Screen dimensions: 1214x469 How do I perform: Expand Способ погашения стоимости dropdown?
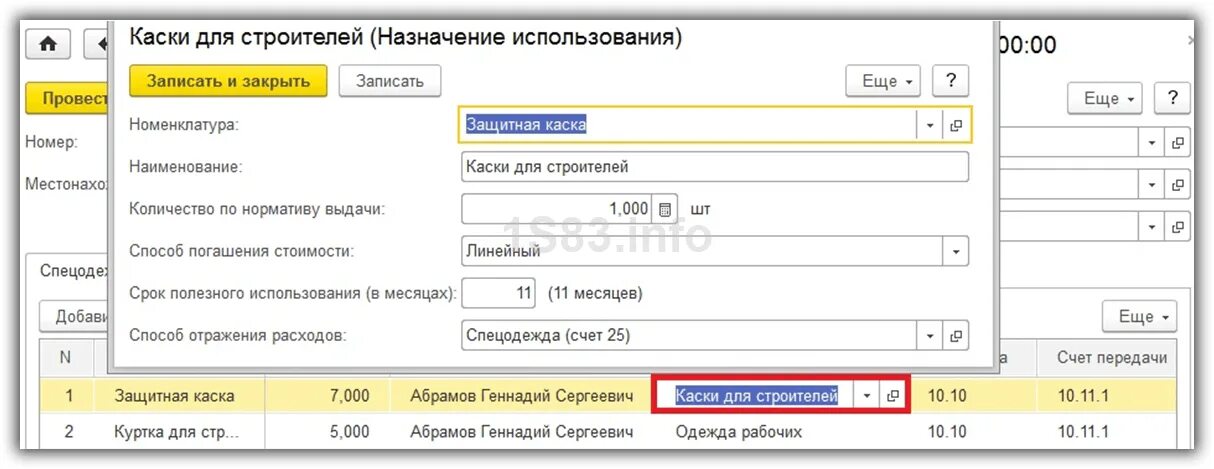956,251
